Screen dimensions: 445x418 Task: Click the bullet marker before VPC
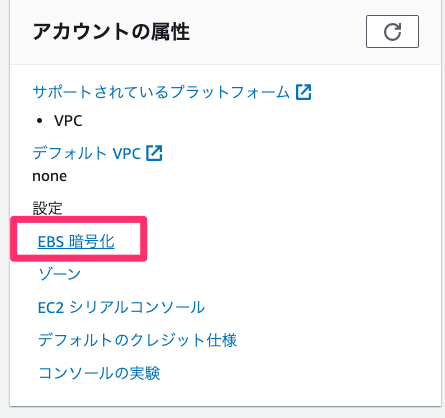click(x=40, y=121)
